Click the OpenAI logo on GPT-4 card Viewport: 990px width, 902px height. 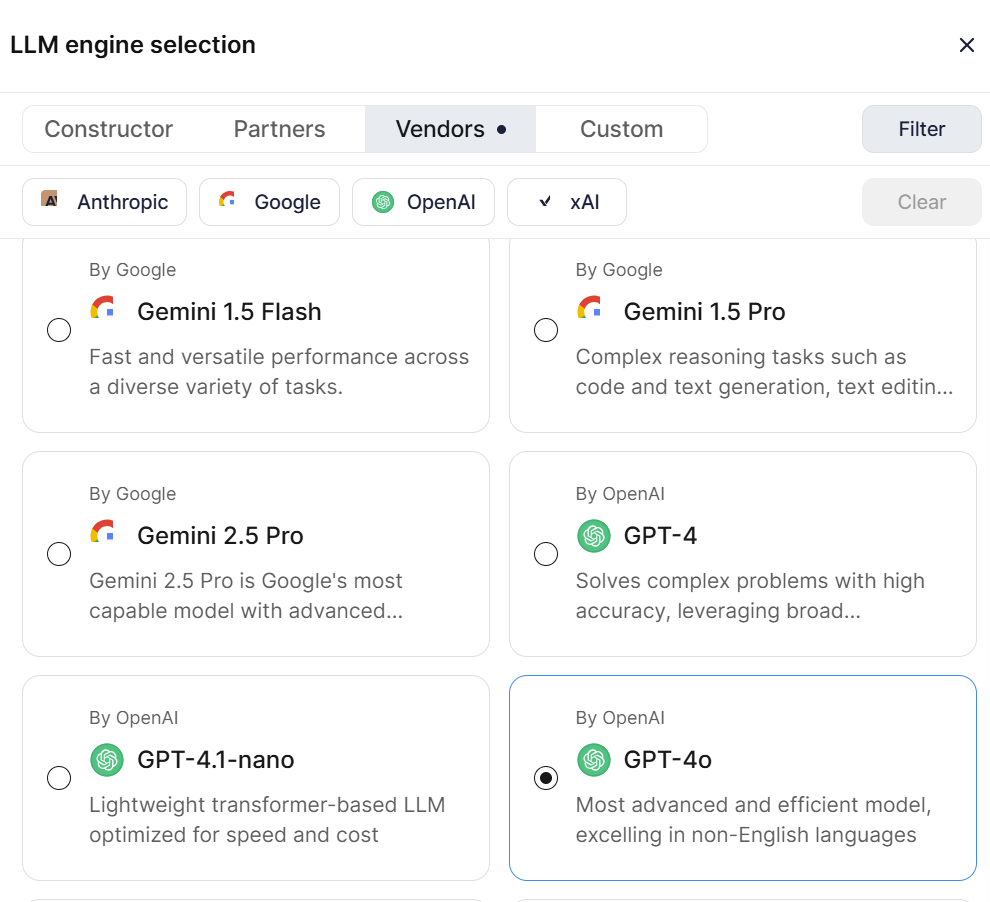tap(594, 536)
